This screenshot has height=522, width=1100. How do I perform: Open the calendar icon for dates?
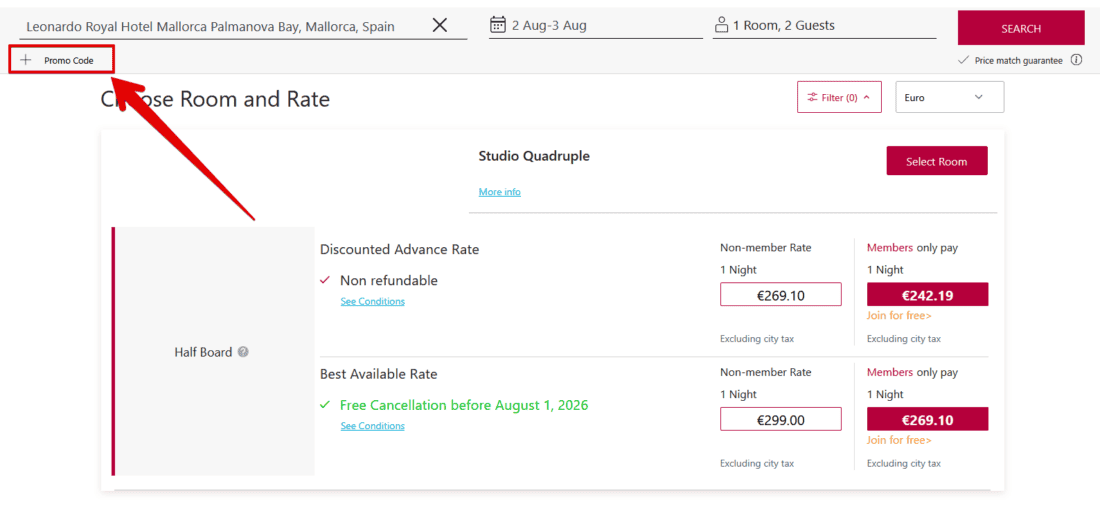point(497,25)
